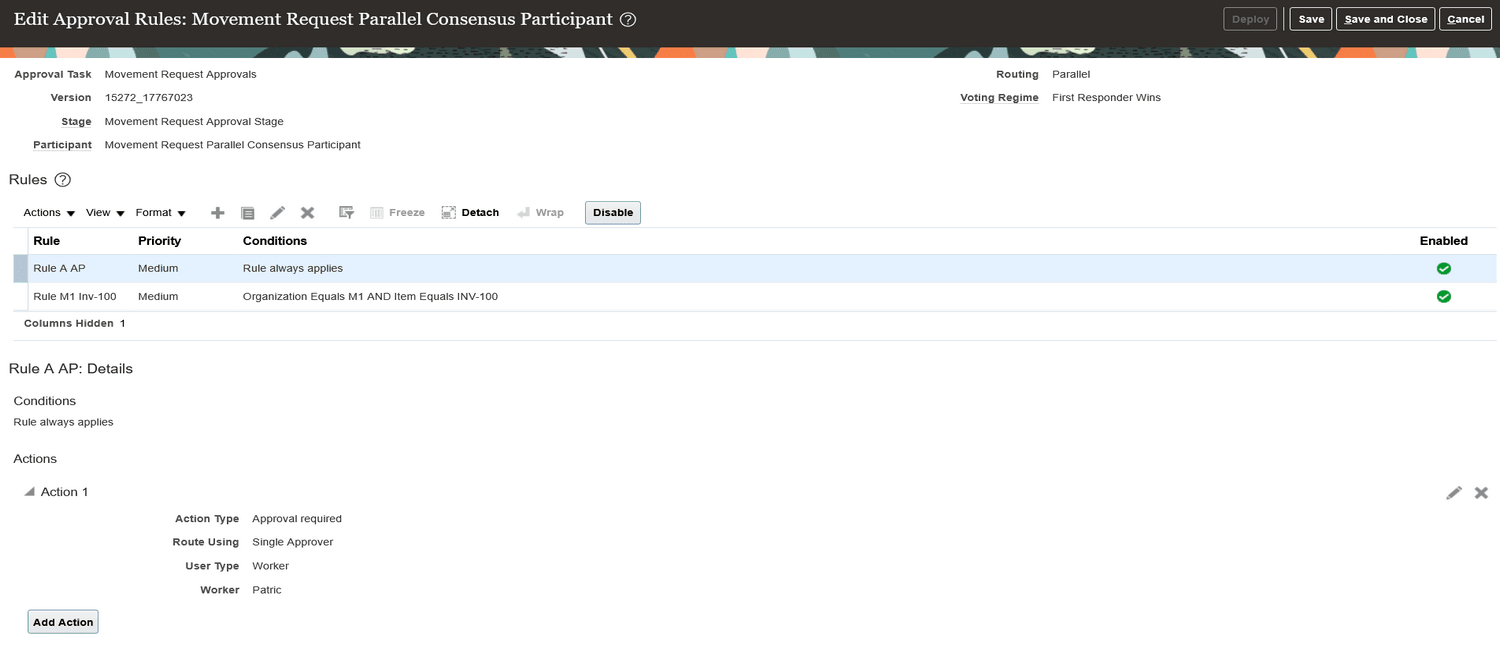Image resolution: width=1500 pixels, height=650 pixels.
Task: Select the Rule M1 Inv-100 row
Action: (x=755, y=297)
